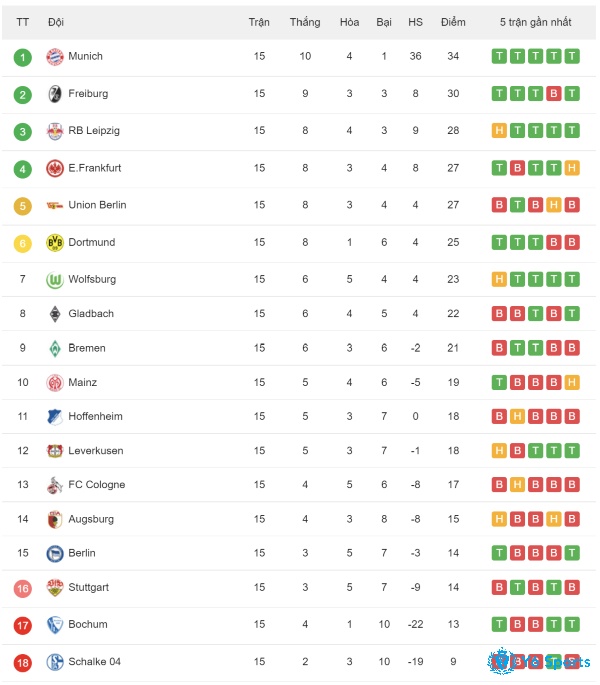Open the Leverkusen team crest
The width and height of the screenshot is (600, 685).
pos(55,451)
